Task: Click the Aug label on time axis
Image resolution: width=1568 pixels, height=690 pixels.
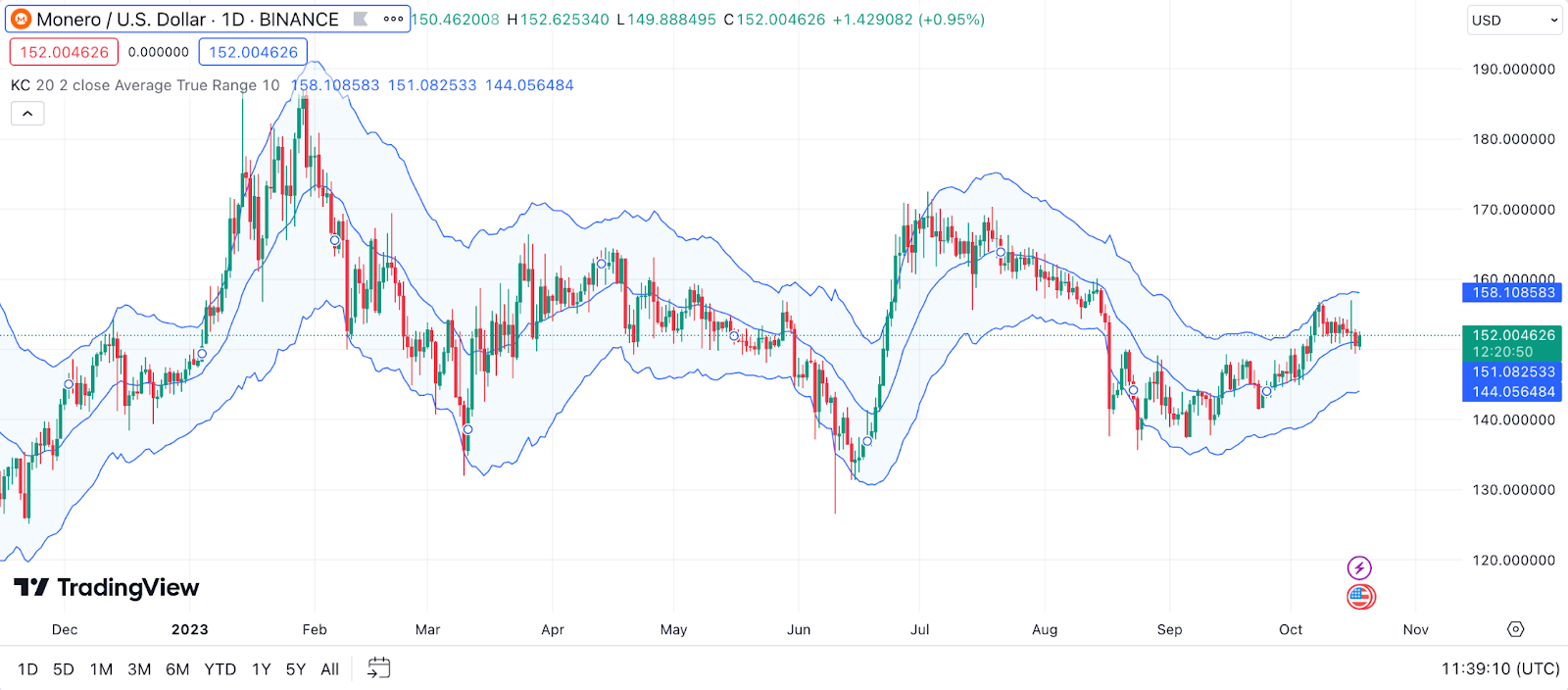Action: [1045, 629]
